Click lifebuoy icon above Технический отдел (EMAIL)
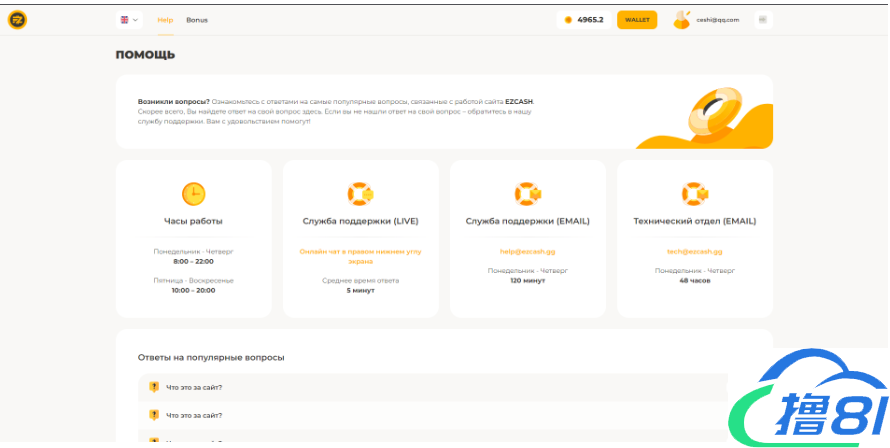Image resolution: width=890 pixels, height=448 pixels. [x=694, y=193]
